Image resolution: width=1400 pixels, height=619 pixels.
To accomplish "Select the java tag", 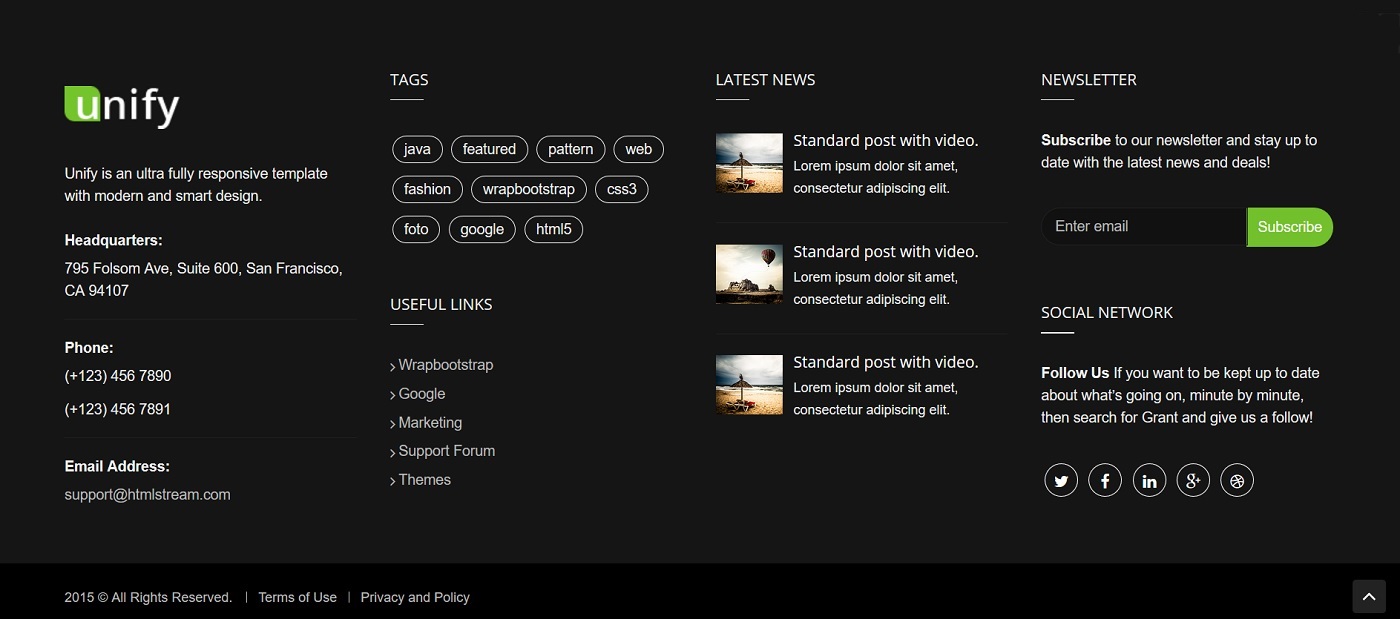I will pyautogui.click(x=417, y=149).
